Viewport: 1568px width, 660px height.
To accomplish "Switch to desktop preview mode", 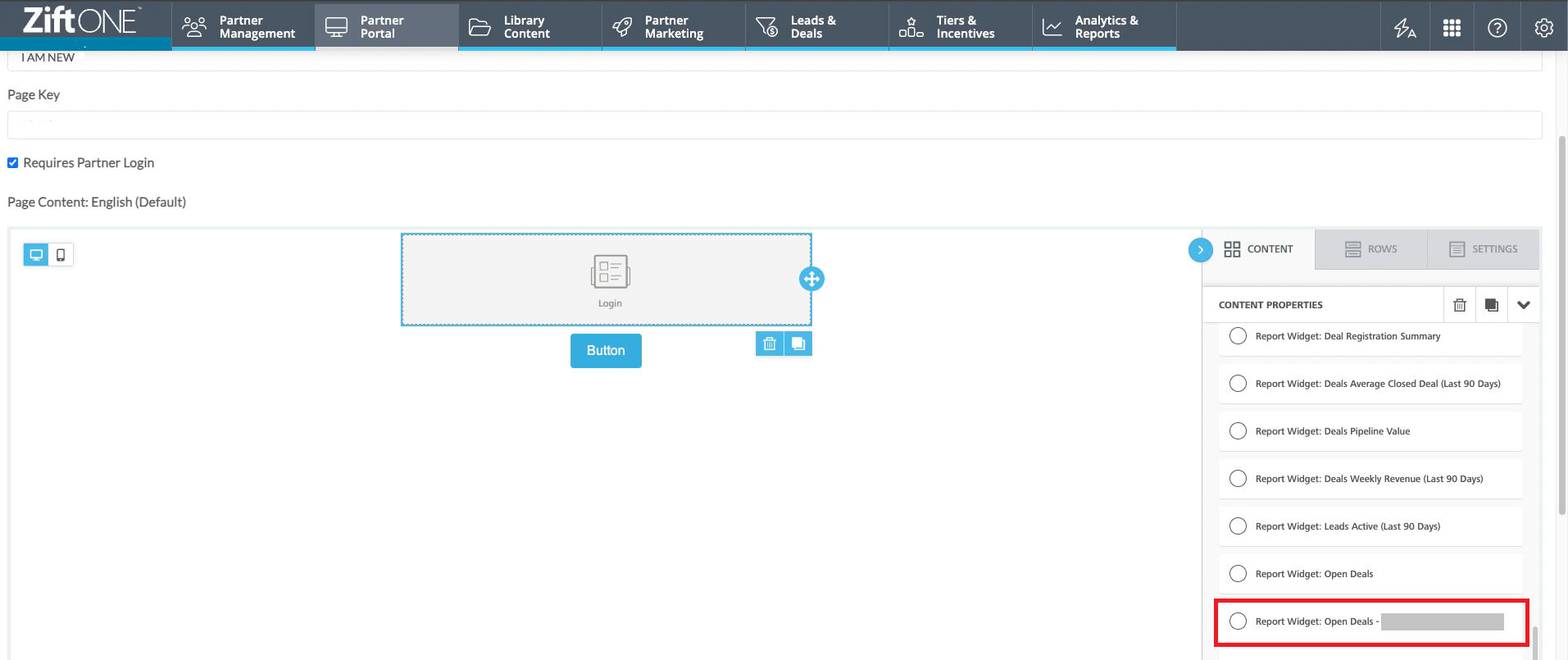I will (36, 255).
